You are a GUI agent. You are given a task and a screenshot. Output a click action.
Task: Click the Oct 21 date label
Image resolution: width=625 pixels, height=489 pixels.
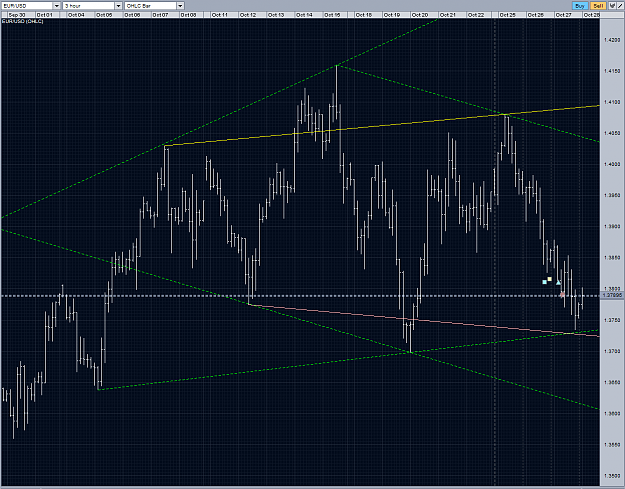(x=448, y=15)
